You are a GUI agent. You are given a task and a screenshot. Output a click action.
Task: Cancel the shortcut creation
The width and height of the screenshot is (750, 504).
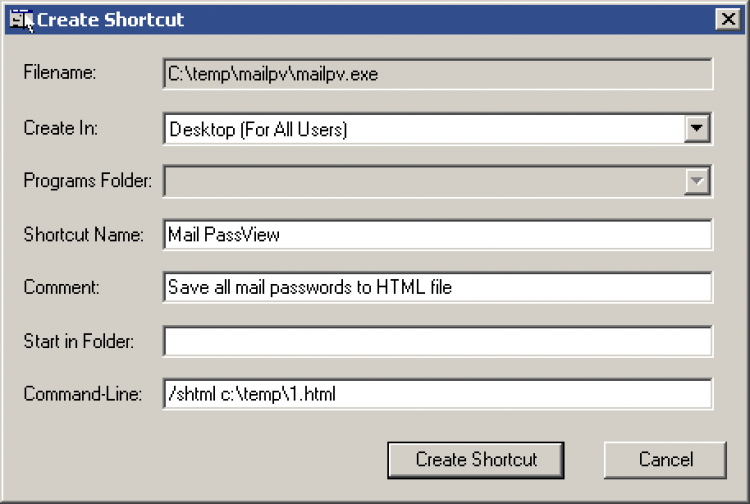tap(665, 460)
